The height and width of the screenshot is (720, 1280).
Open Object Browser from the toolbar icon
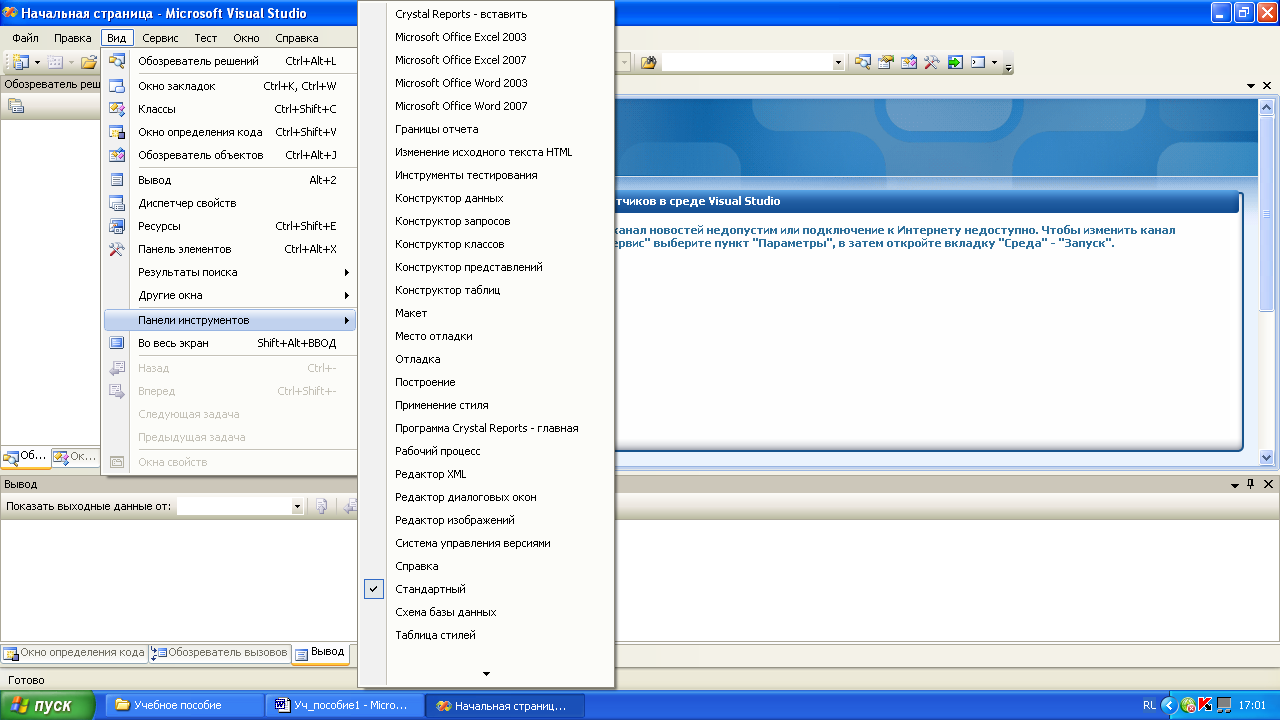[909, 62]
